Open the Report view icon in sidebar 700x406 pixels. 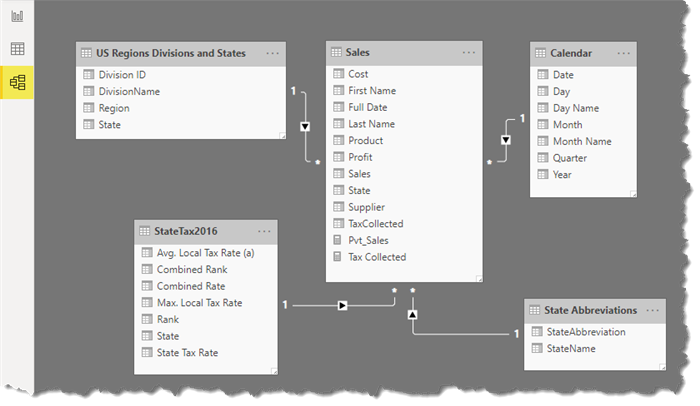click(x=17, y=17)
